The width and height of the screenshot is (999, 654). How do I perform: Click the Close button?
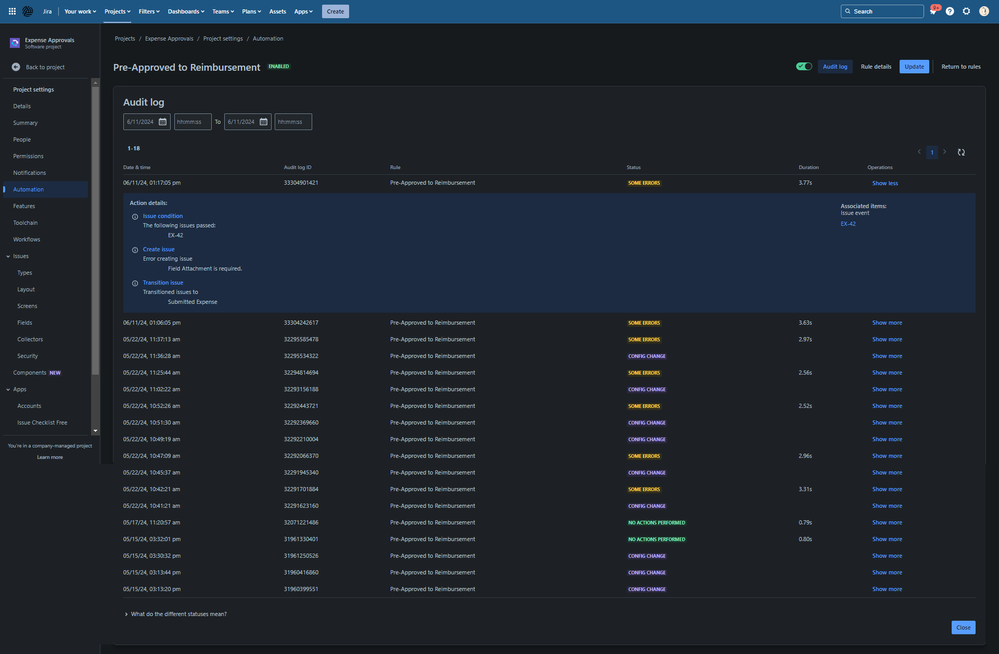pyautogui.click(x=963, y=627)
